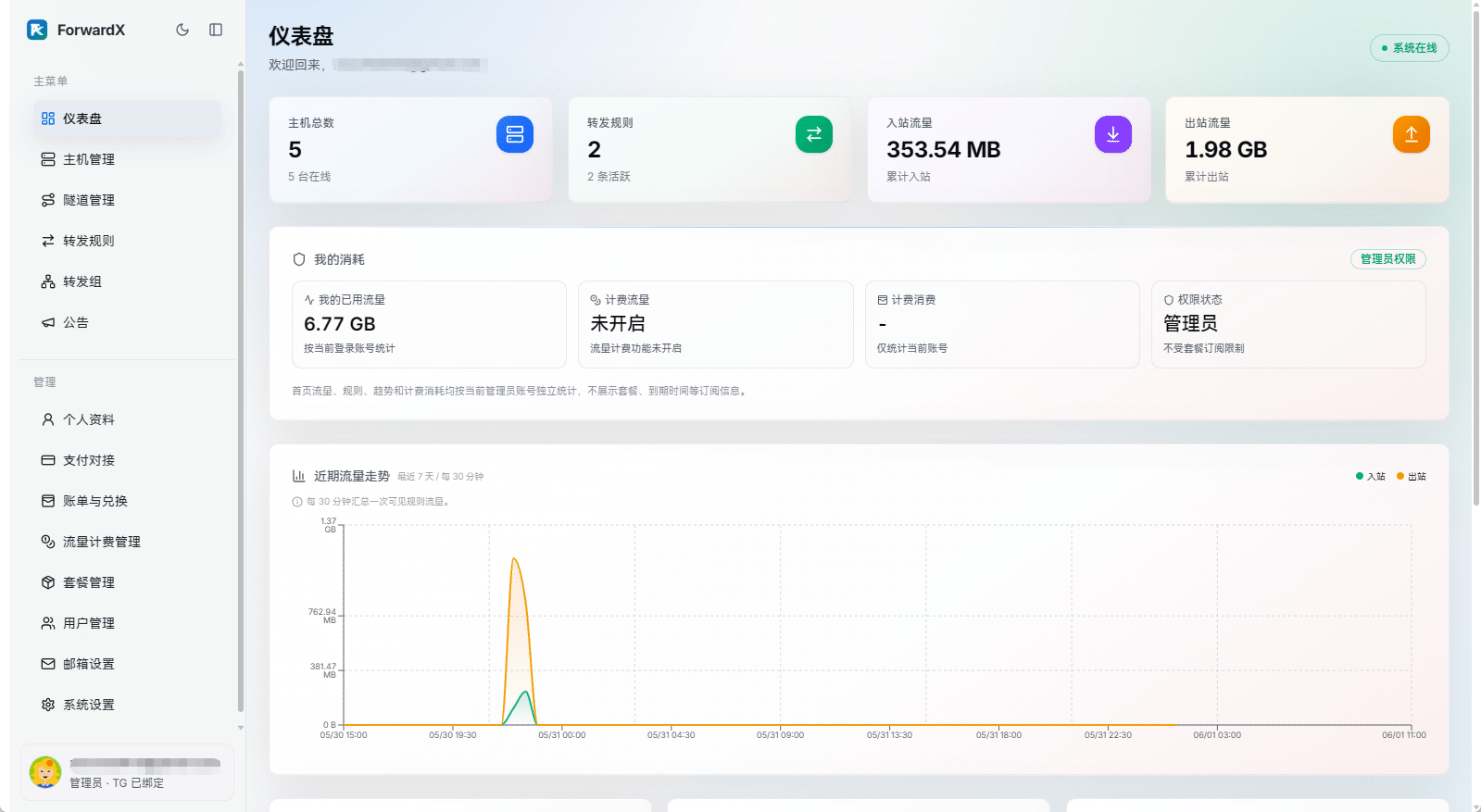Screen dimensions: 1481x812
Task: Open the 邮箱设置 label
Action: tap(89, 664)
